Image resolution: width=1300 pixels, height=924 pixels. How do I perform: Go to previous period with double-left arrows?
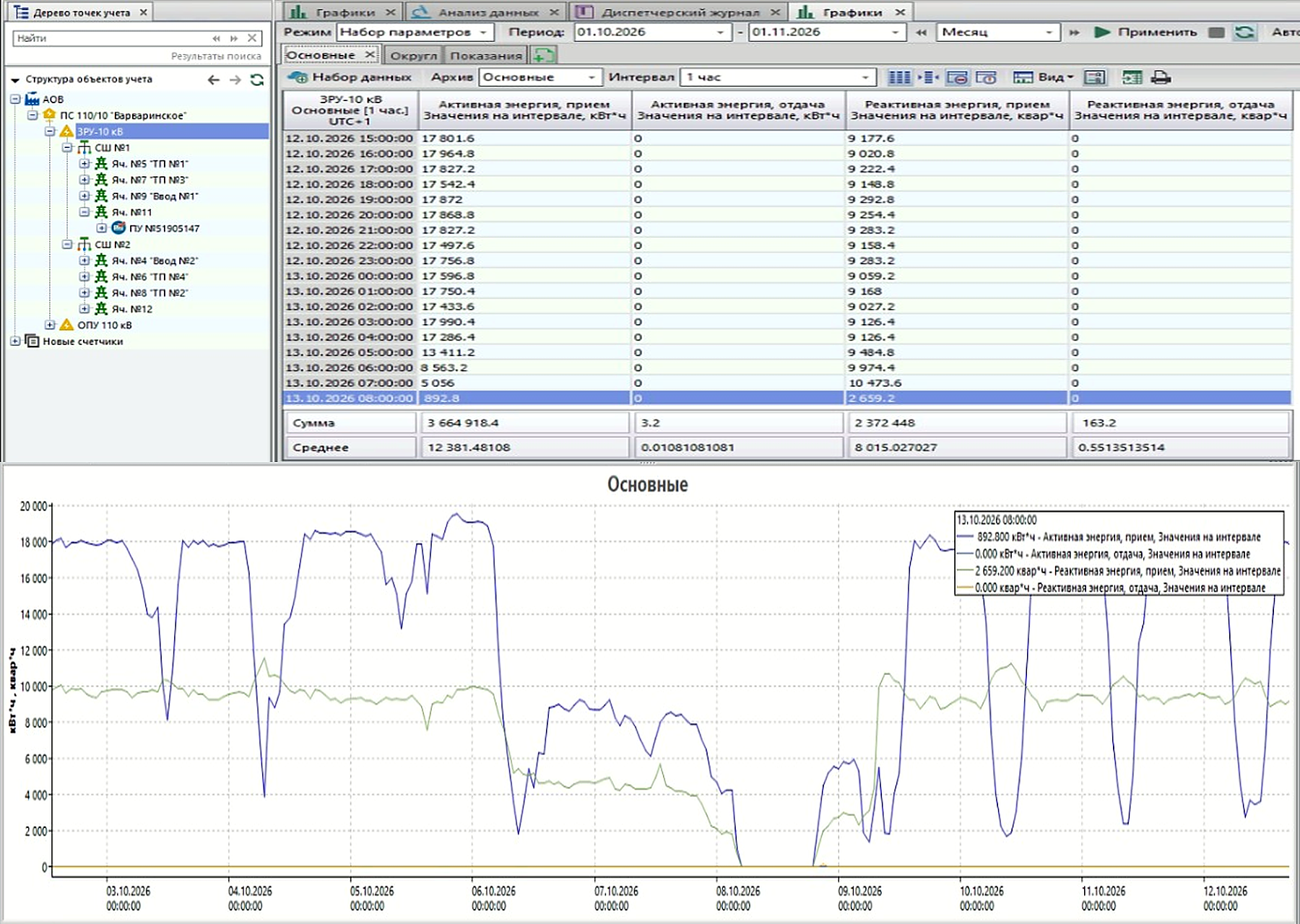tap(921, 32)
